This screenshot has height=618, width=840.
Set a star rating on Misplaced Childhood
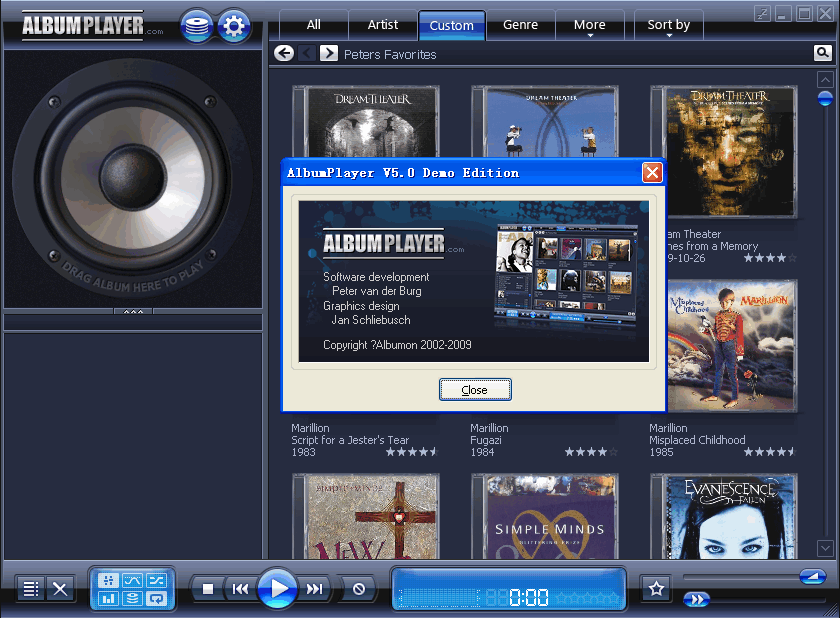click(x=768, y=452)
